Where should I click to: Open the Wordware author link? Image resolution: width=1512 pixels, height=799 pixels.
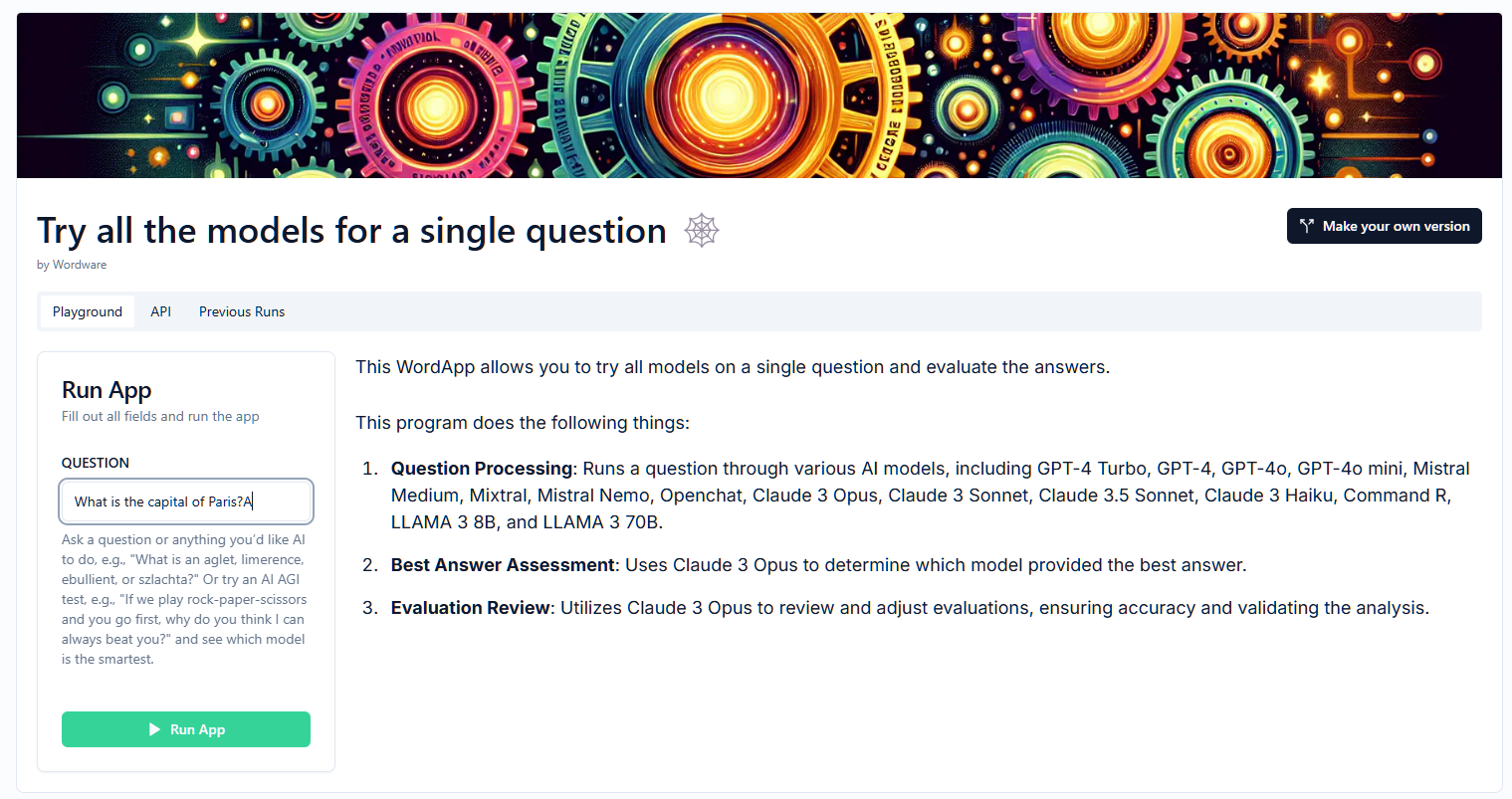[81, 265]
